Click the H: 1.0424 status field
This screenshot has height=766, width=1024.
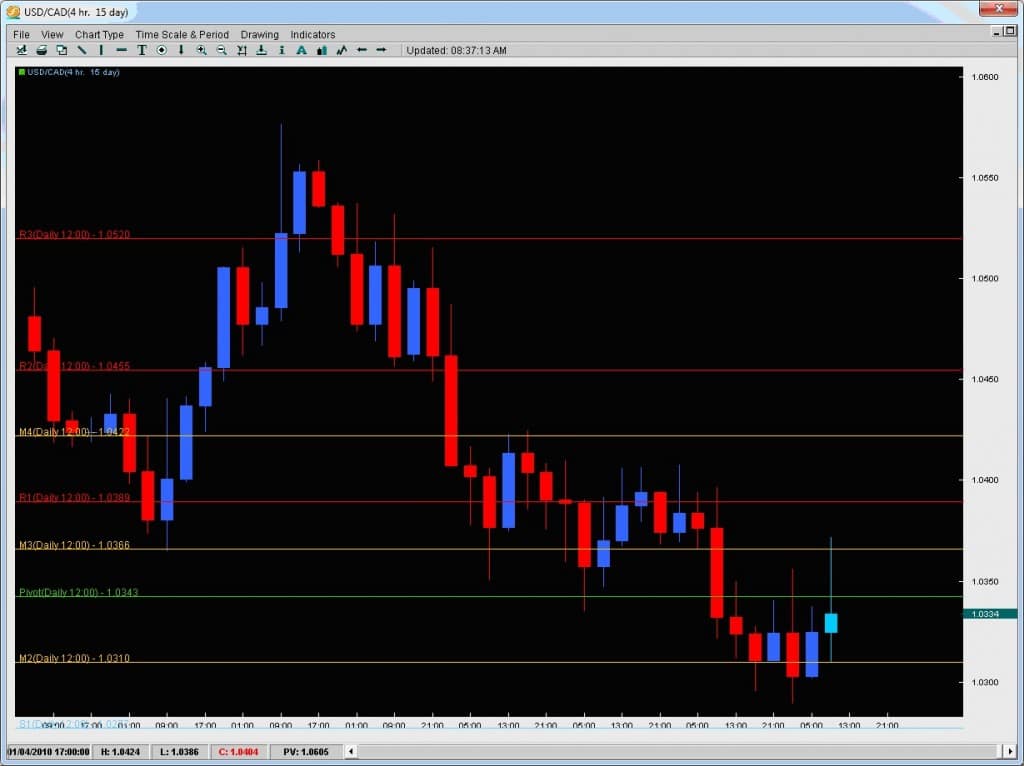coord(121,752)
